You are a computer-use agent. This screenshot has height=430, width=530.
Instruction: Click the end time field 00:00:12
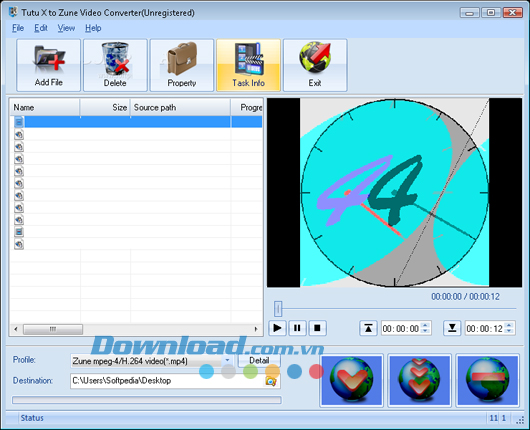pos(484,328)
